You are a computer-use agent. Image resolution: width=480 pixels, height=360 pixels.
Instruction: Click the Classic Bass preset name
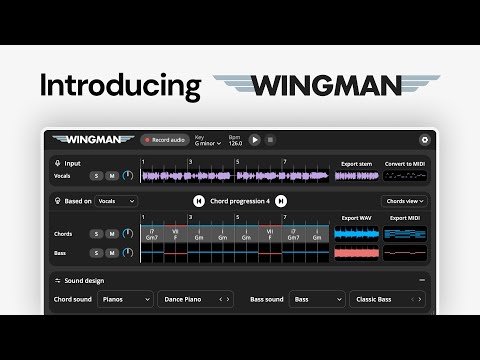coord(374,299)
